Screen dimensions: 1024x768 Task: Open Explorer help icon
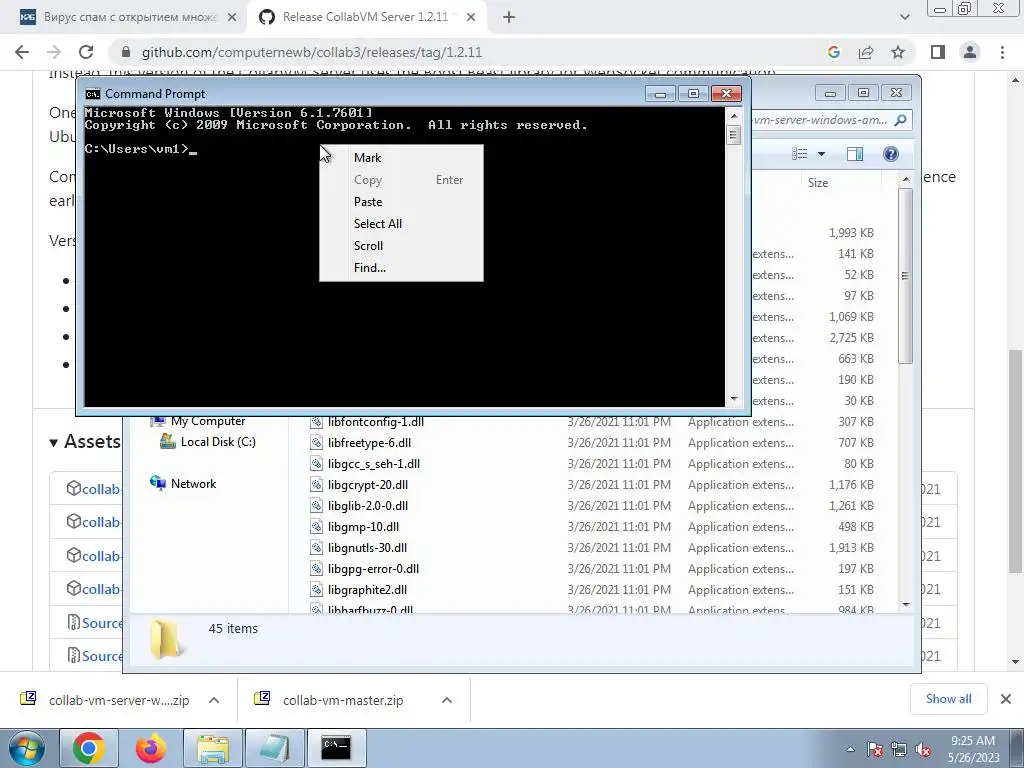click(891, 154)
